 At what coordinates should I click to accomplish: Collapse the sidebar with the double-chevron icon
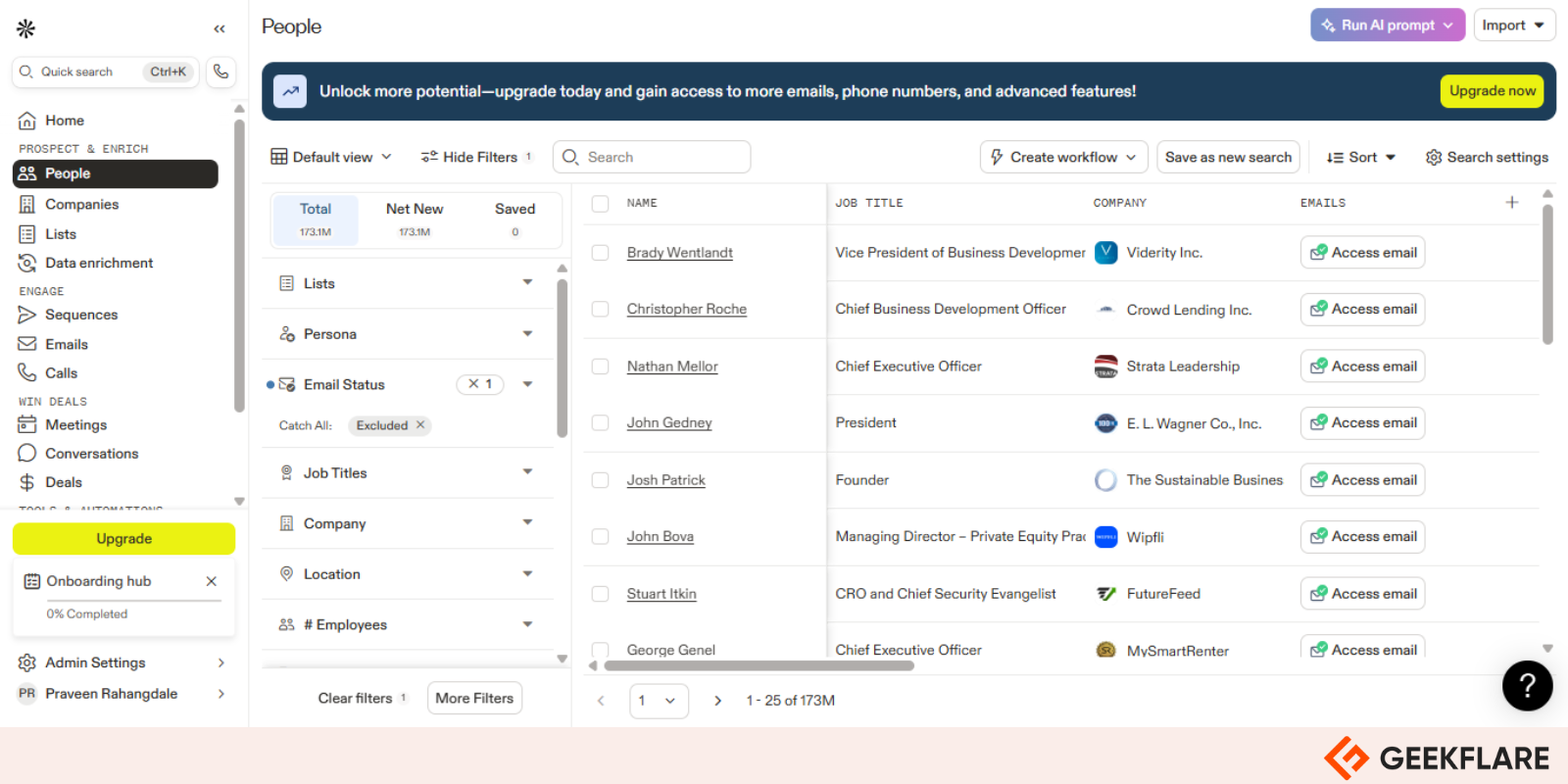tap(220, 28)
